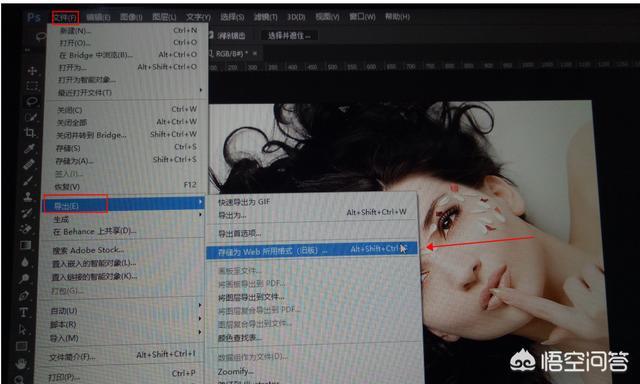Select the Brush tool
Image resolution: width=640 pixels, height=384 pixels.
point(28,180)
